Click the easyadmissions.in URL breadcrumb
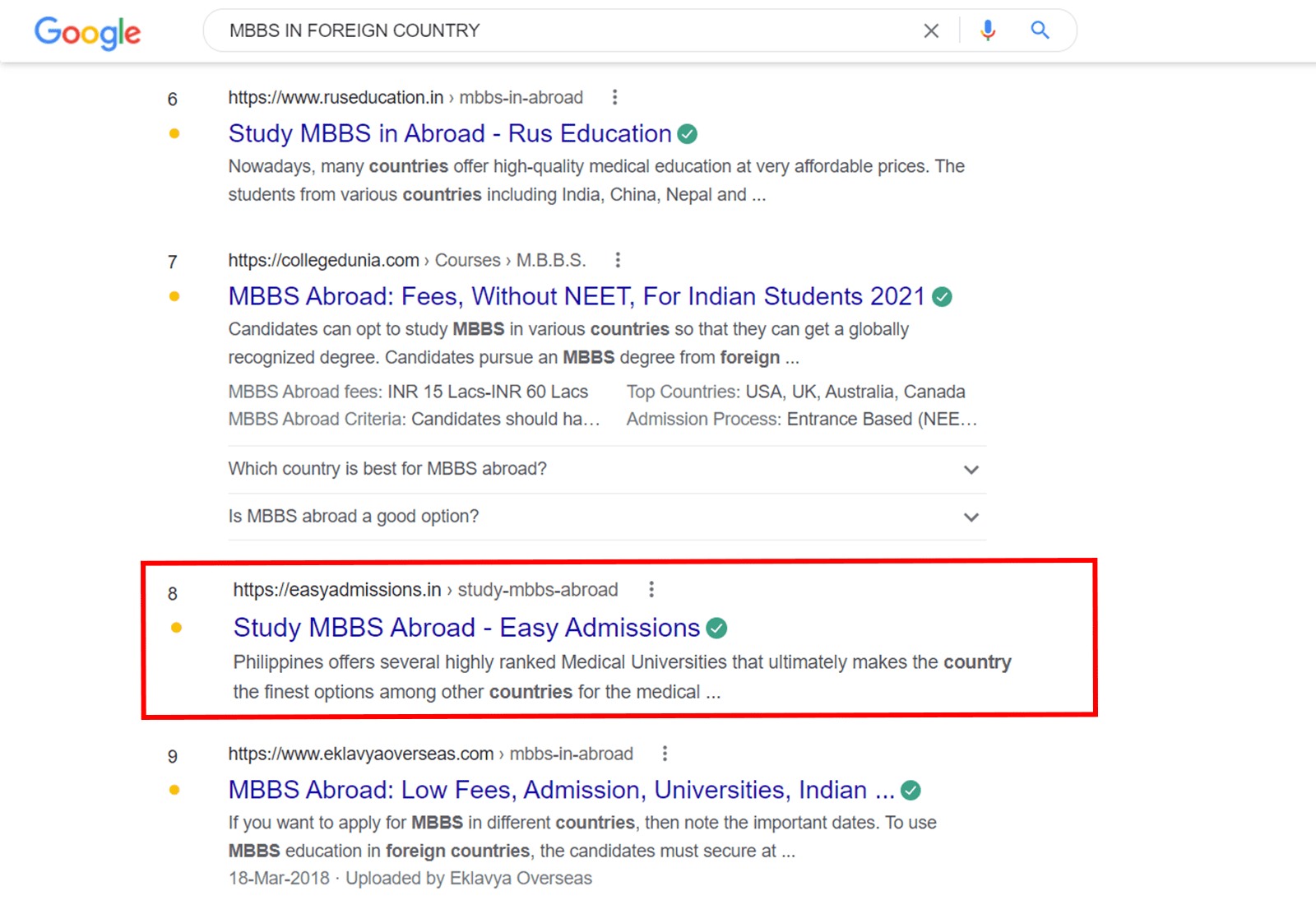1316x905 pixels. [424, 590]
